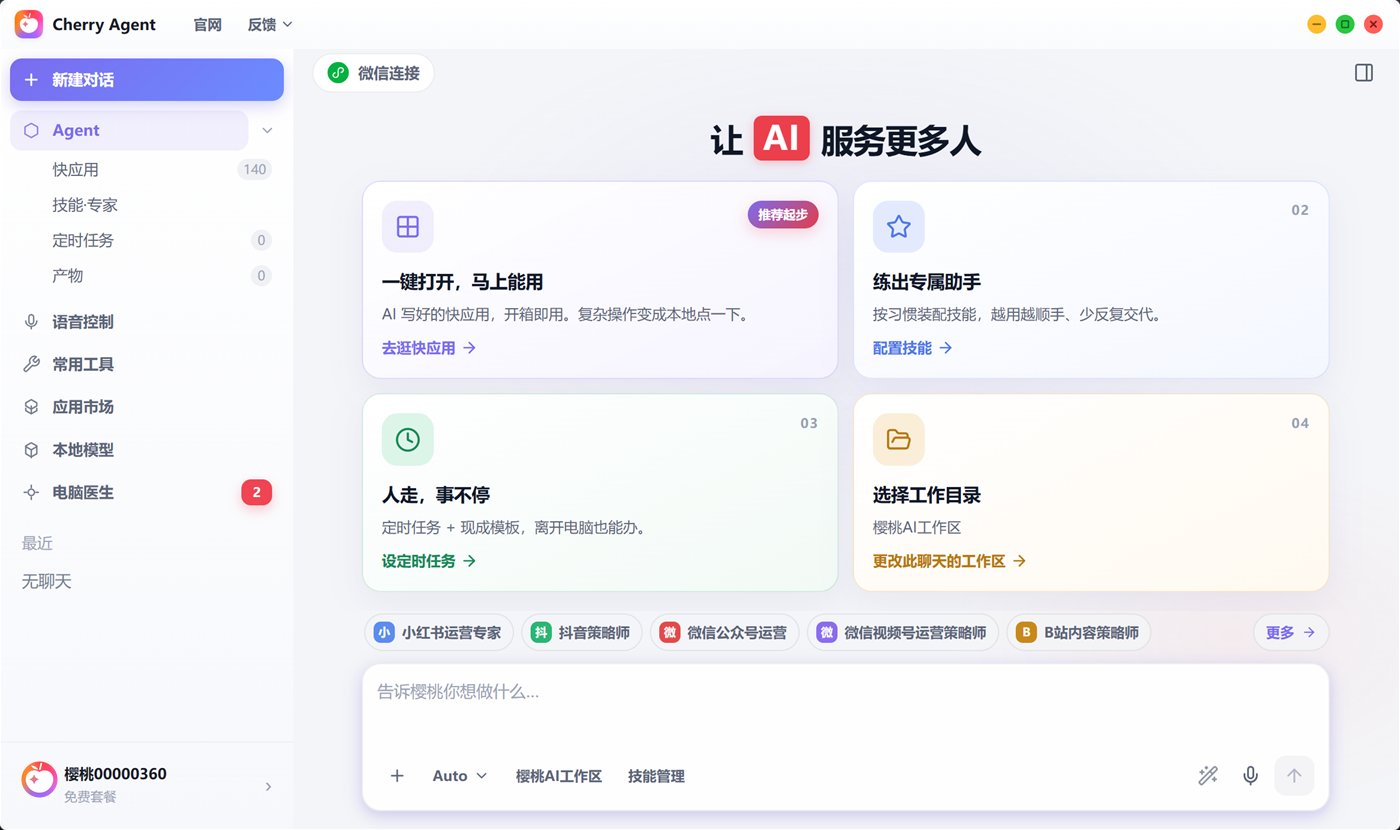Click the 设定时任务 link
Viewport: 1400px width, 830px height.
pos(429,561)
